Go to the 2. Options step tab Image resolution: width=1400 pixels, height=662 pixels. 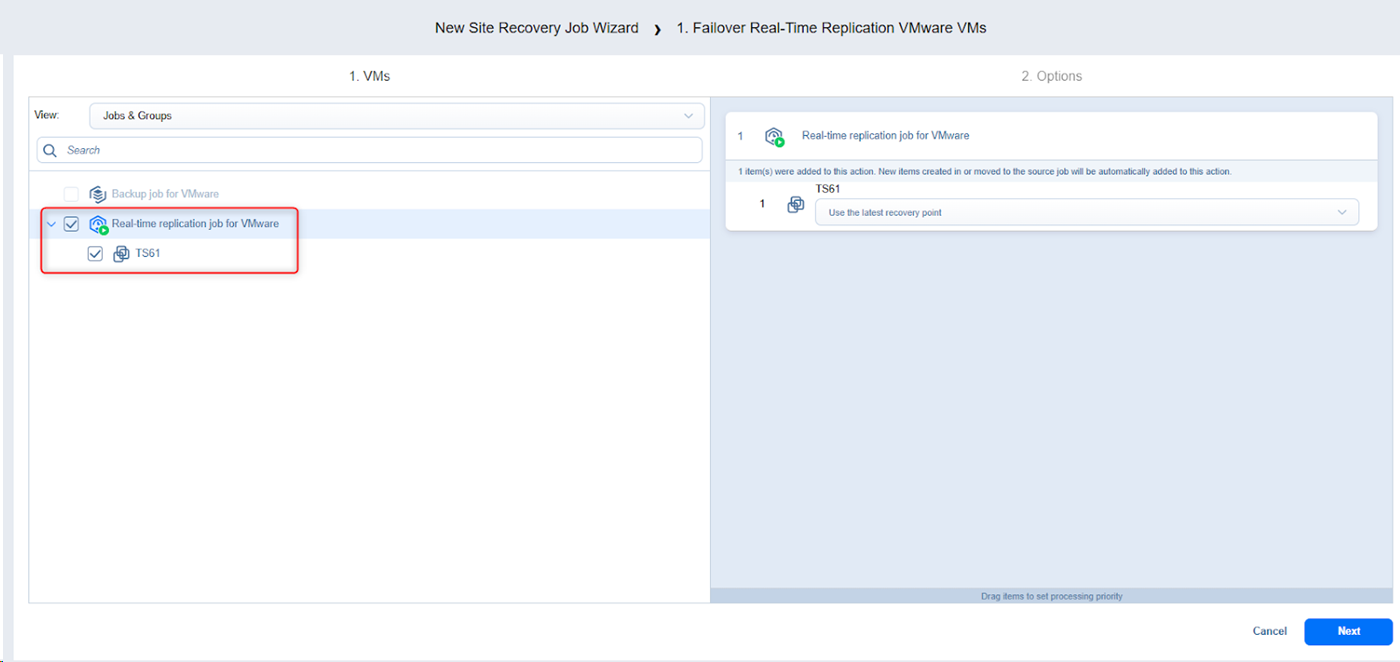click(x=1051, y=76)
